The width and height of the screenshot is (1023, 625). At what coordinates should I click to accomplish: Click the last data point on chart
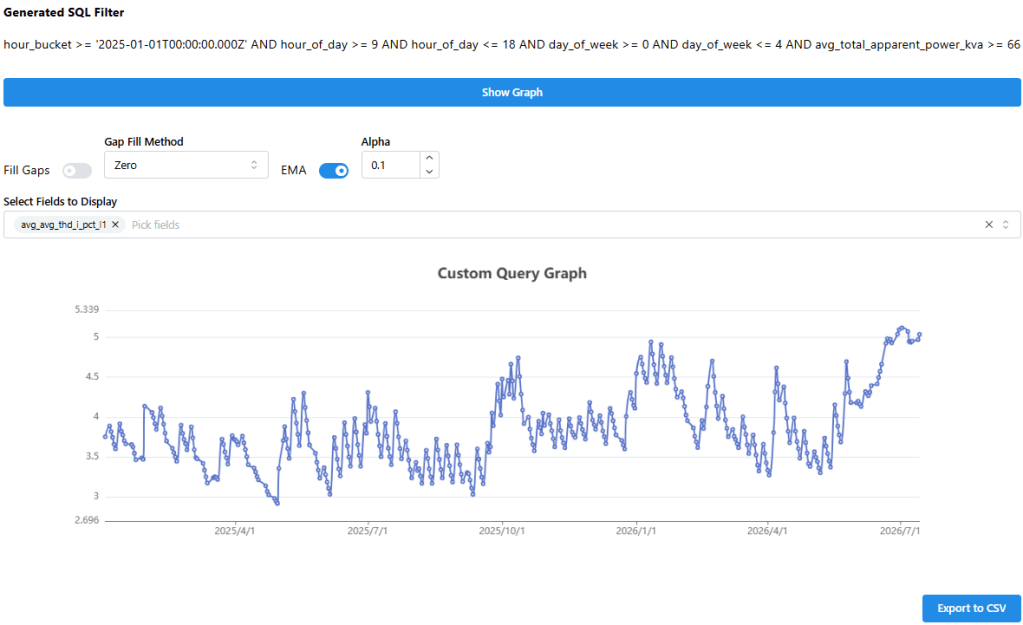[x=919, y=335]
